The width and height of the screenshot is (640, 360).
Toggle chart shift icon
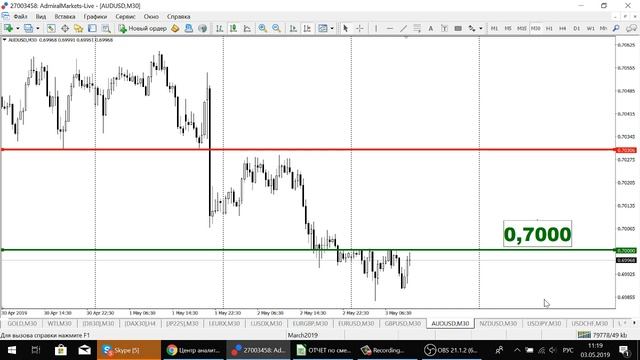click(307, 28)
